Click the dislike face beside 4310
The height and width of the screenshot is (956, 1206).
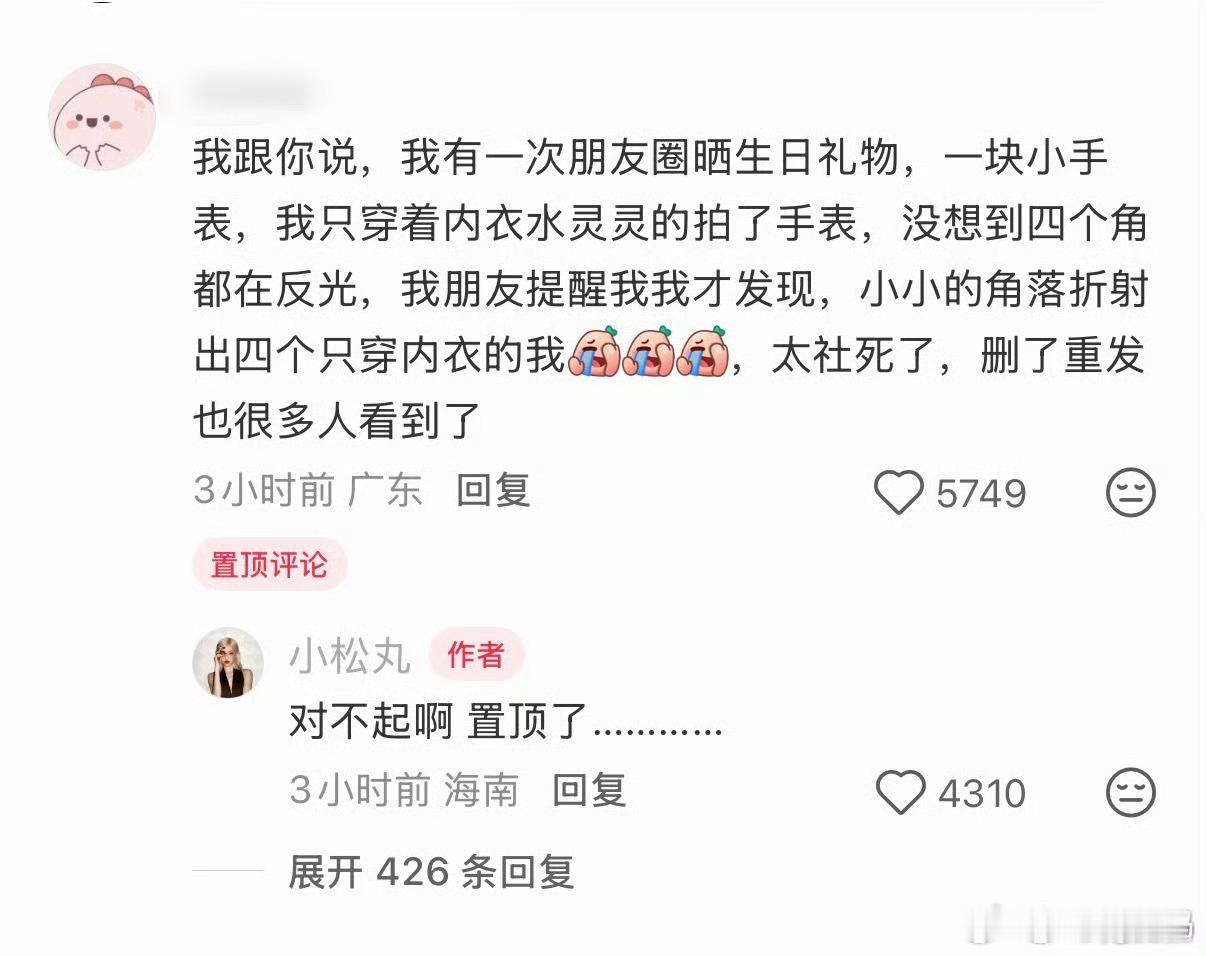[1131, 793]
